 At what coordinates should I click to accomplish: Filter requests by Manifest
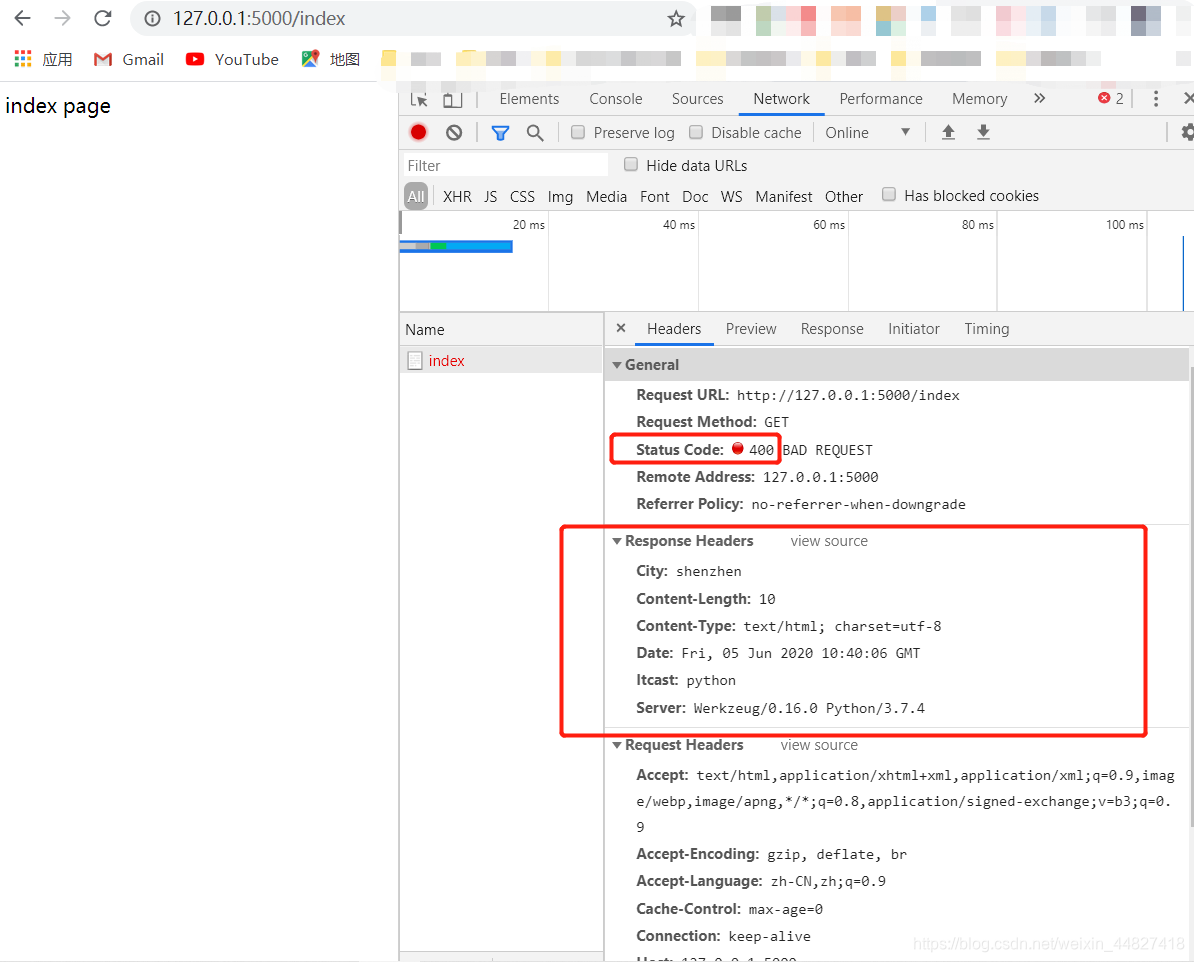pos(784,197)
